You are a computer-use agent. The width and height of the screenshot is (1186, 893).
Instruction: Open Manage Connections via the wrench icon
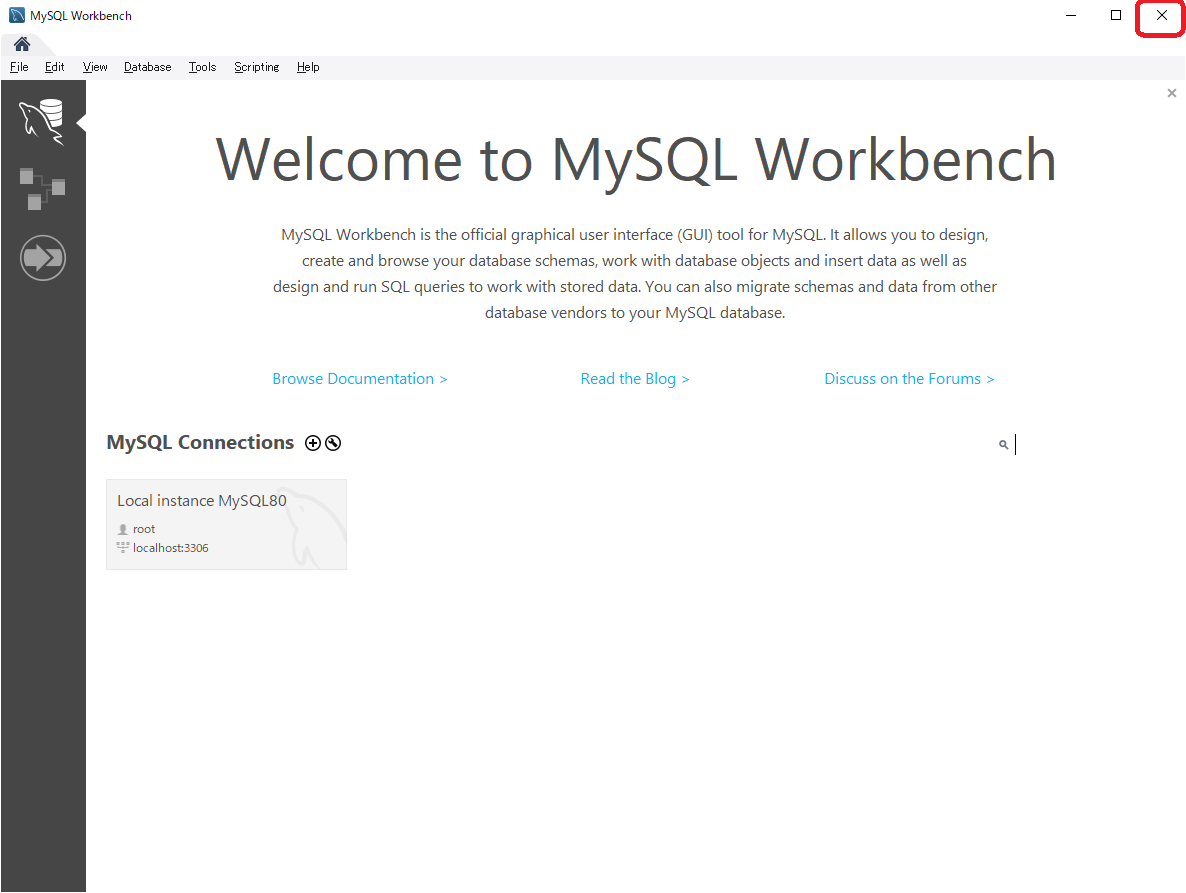pos(333,443)
